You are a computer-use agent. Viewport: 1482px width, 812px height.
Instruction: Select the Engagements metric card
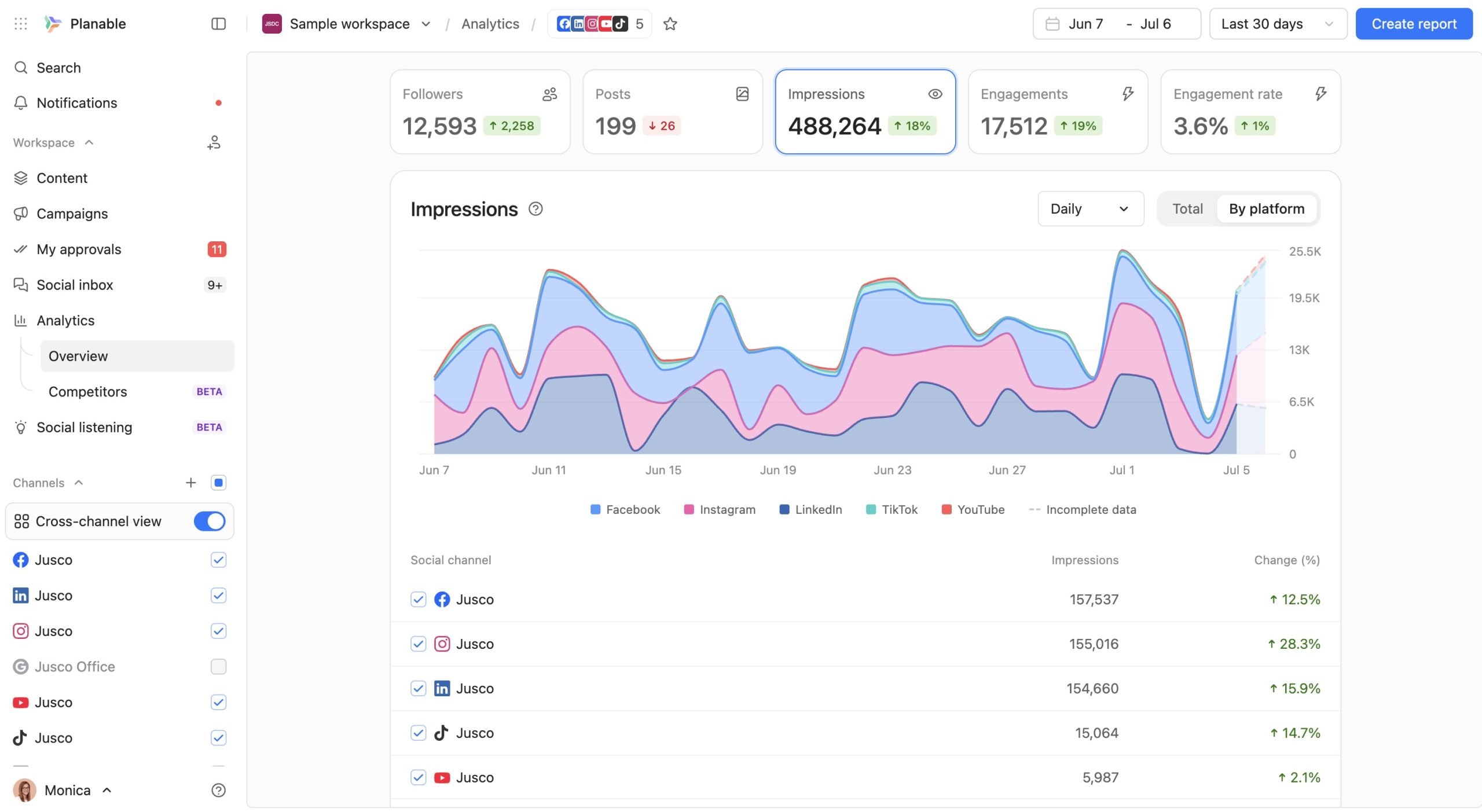tap(1058, 112)
